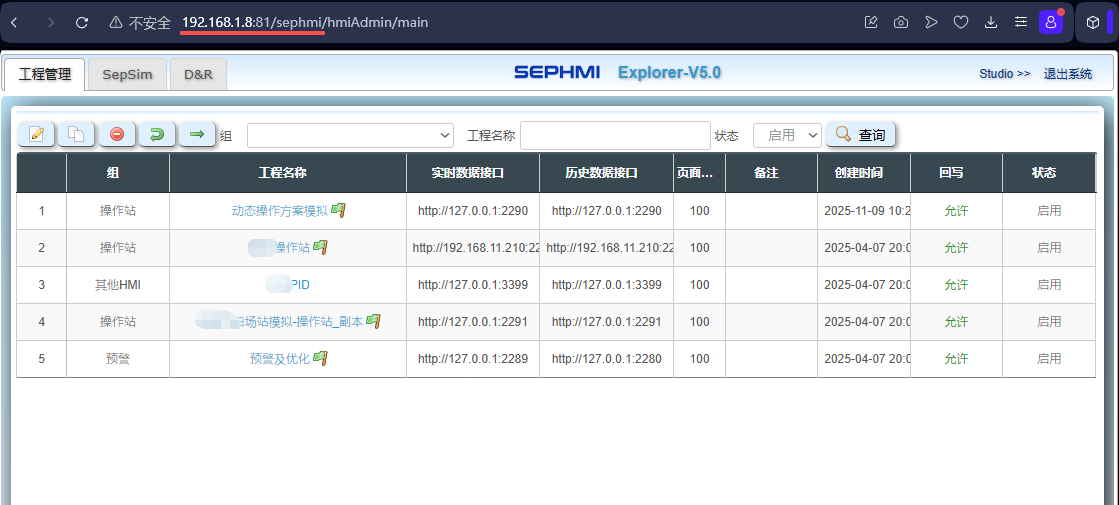Click the browser downloads icon
The height and width of the screenshot is (505, 1119).
991,22
